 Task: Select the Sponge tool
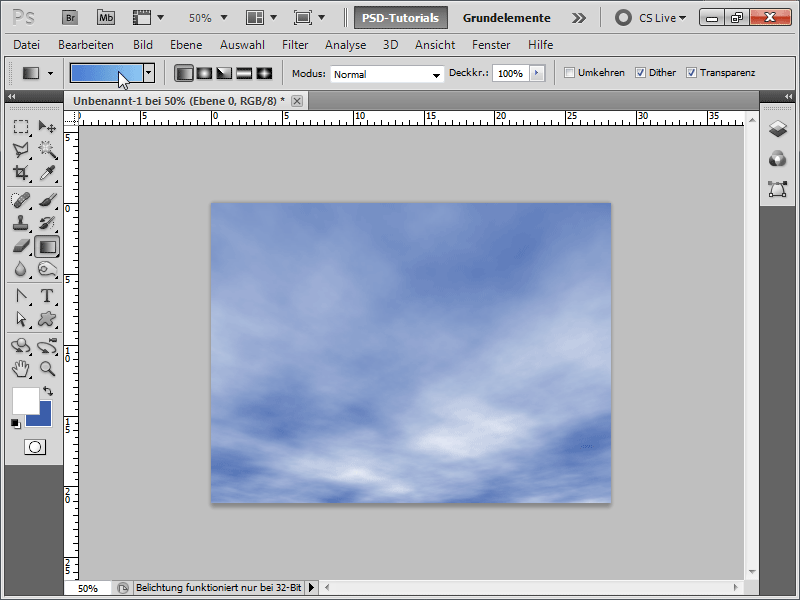tap(47, 269)
